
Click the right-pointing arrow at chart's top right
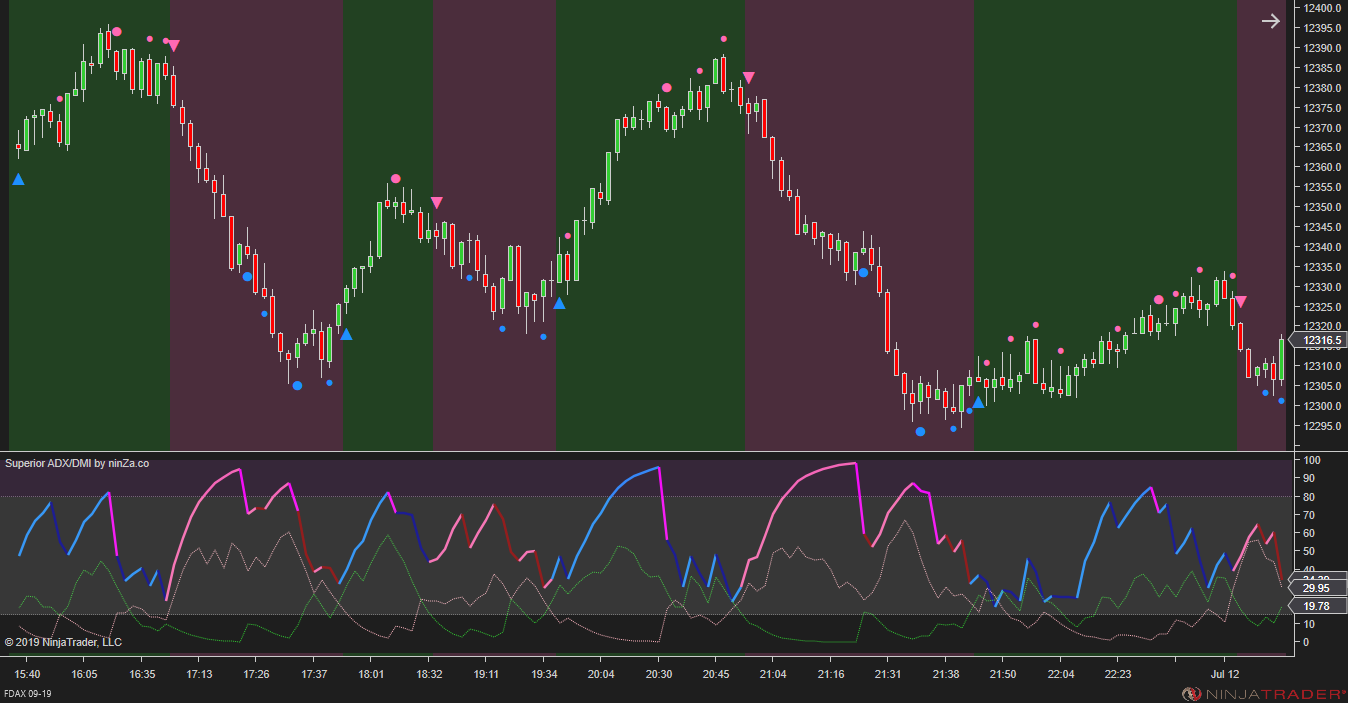point(1270,21)
